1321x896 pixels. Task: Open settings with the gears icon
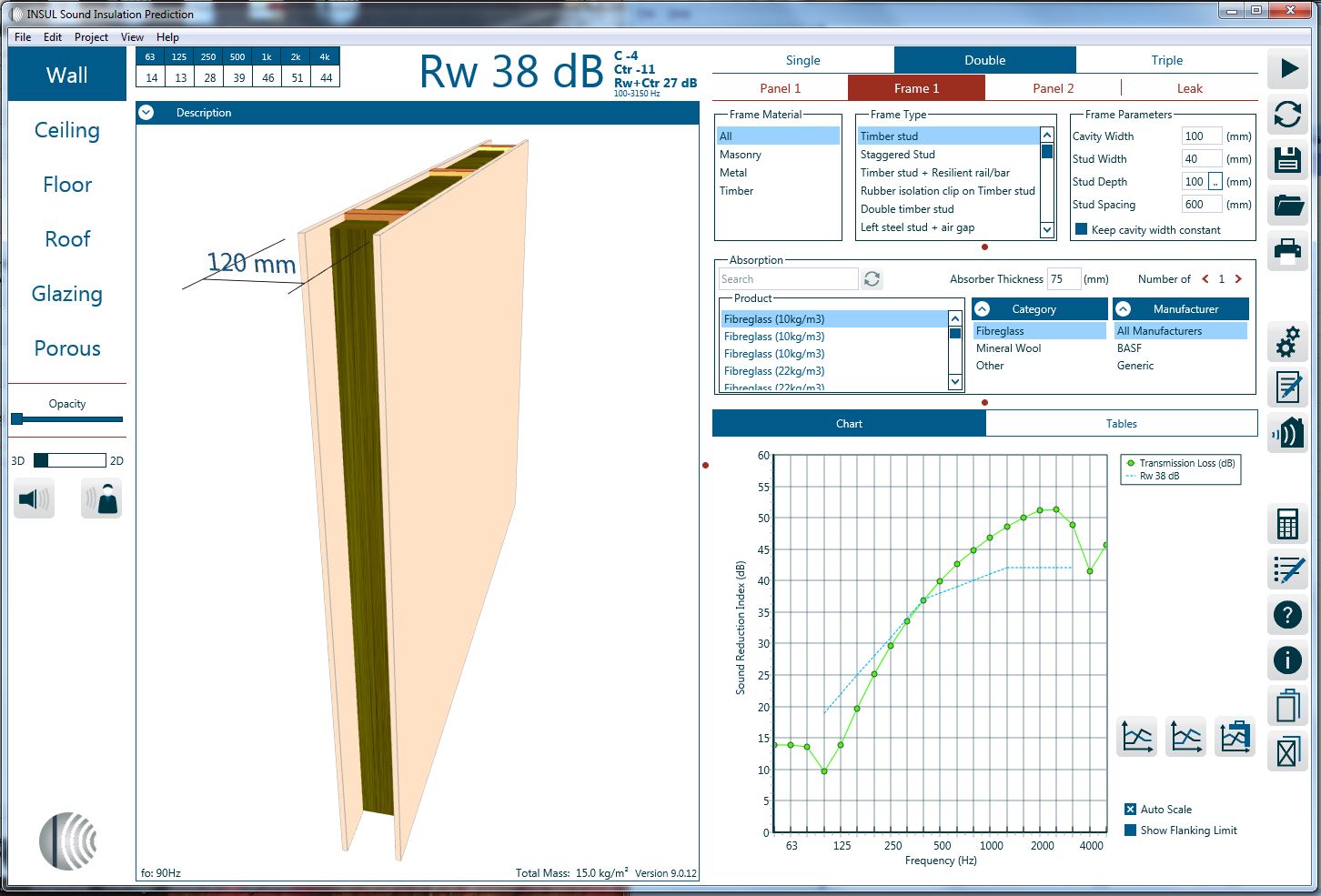[x=1287, y=343]
